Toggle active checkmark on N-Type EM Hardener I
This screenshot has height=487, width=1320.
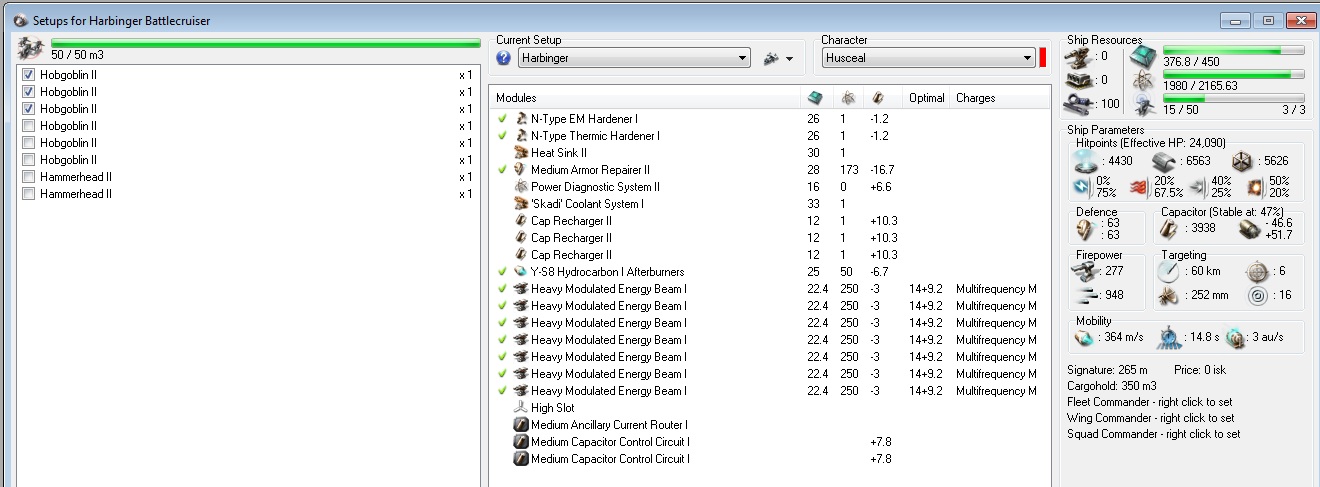(502, 119)
